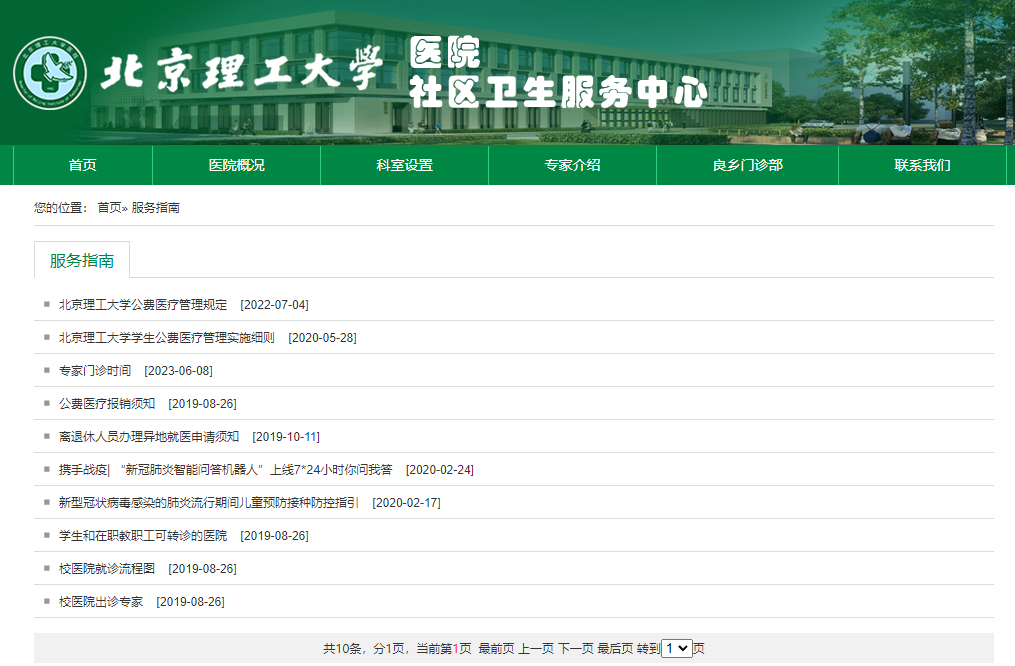Screen dimensions: 1015x666
Task: Open the 校医院就诊流程图 link
Action: coord(107,569)
